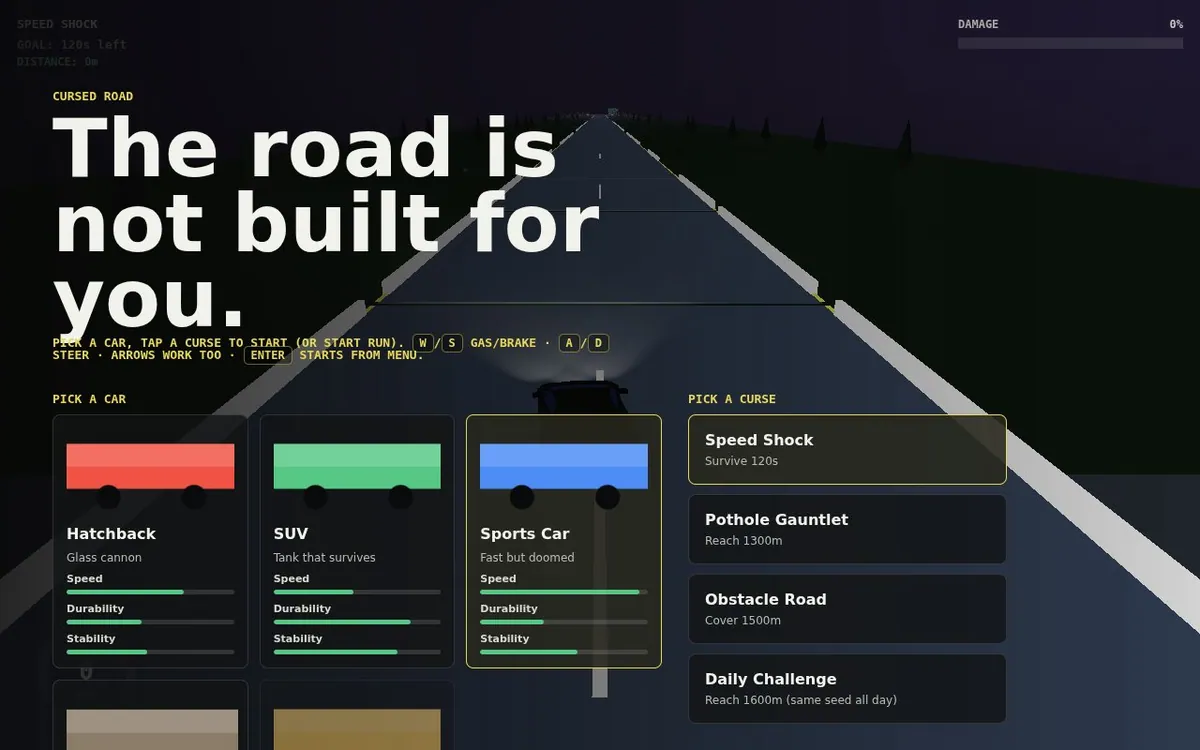
Task: Click the Sports Car Durability bar
Action: point(564,622)
